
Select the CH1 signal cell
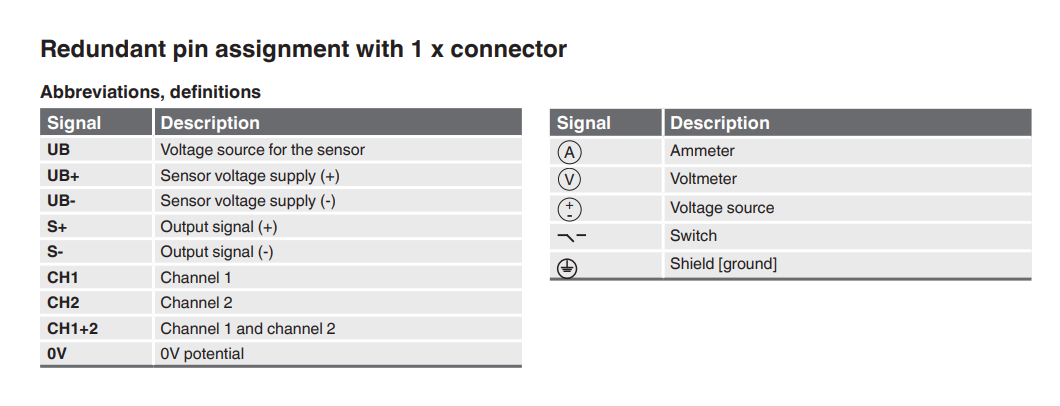click(x=63, y=277)
